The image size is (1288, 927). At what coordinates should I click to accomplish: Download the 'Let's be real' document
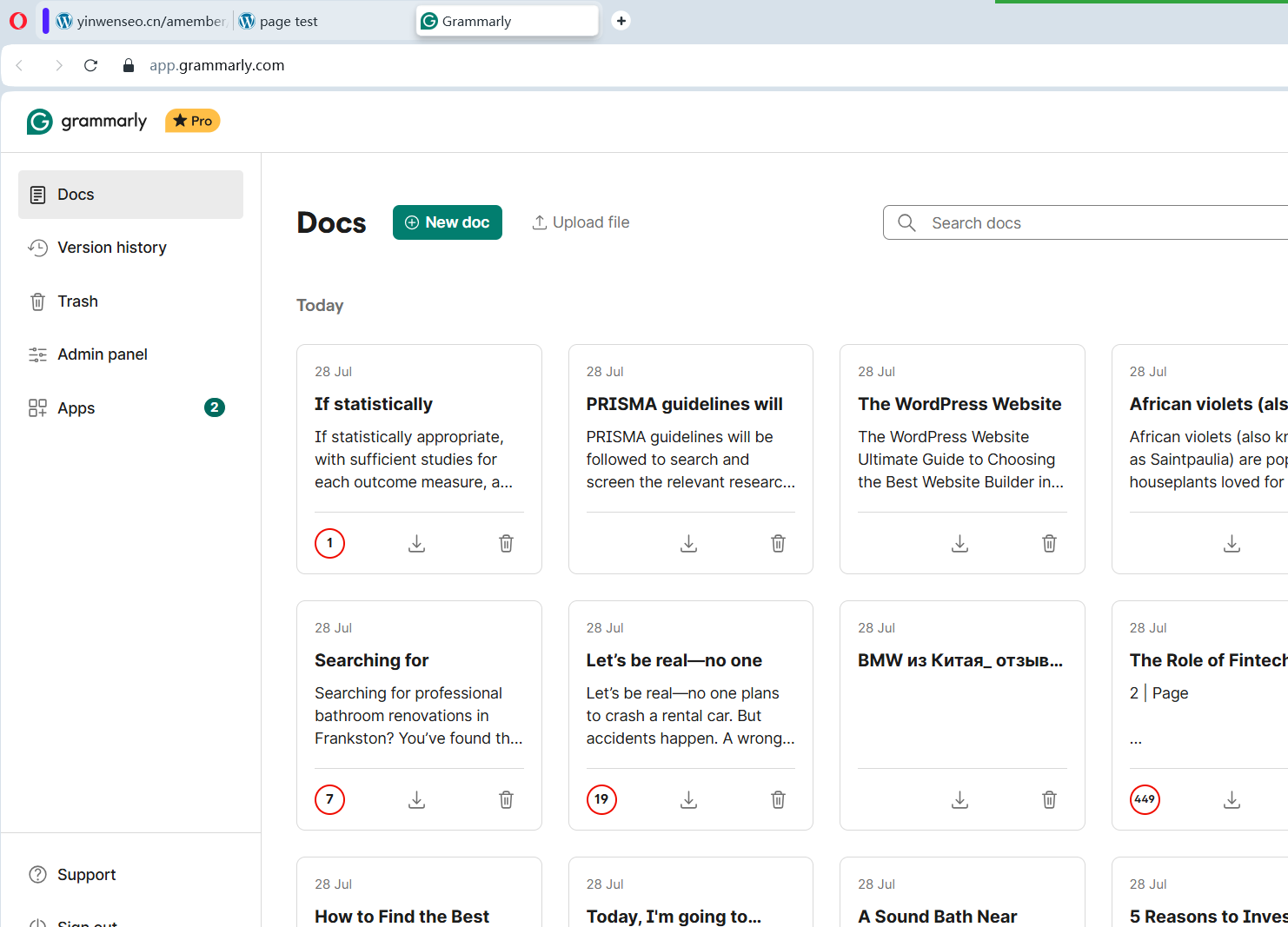688,799
